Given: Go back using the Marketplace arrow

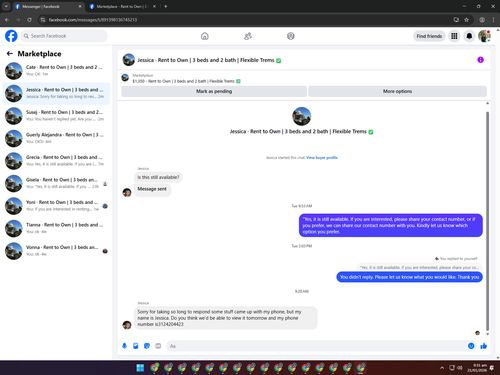Looking at the screenshot, I should (x=10, y=54).
